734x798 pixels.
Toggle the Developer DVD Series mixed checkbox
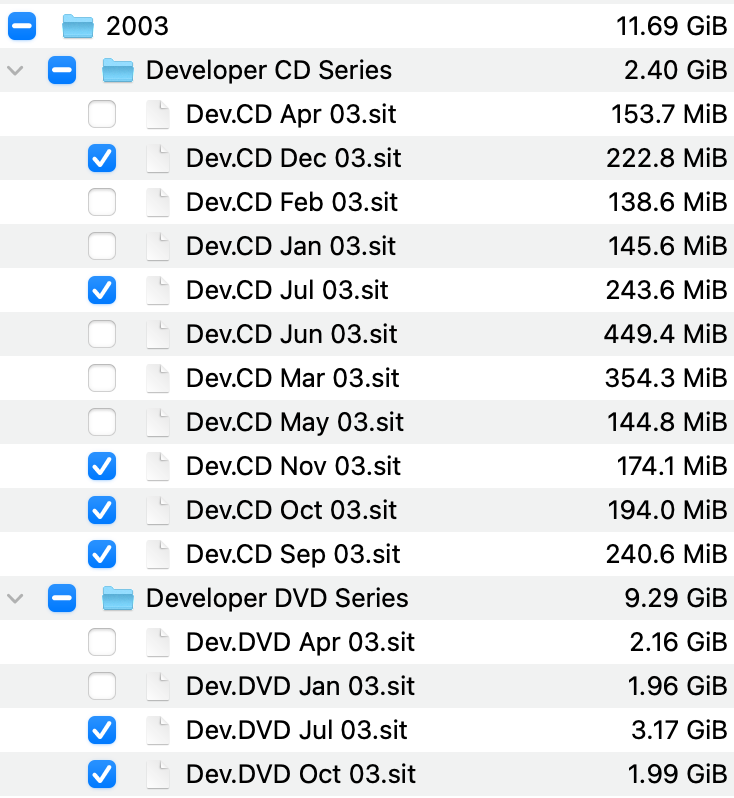point(62,598)
